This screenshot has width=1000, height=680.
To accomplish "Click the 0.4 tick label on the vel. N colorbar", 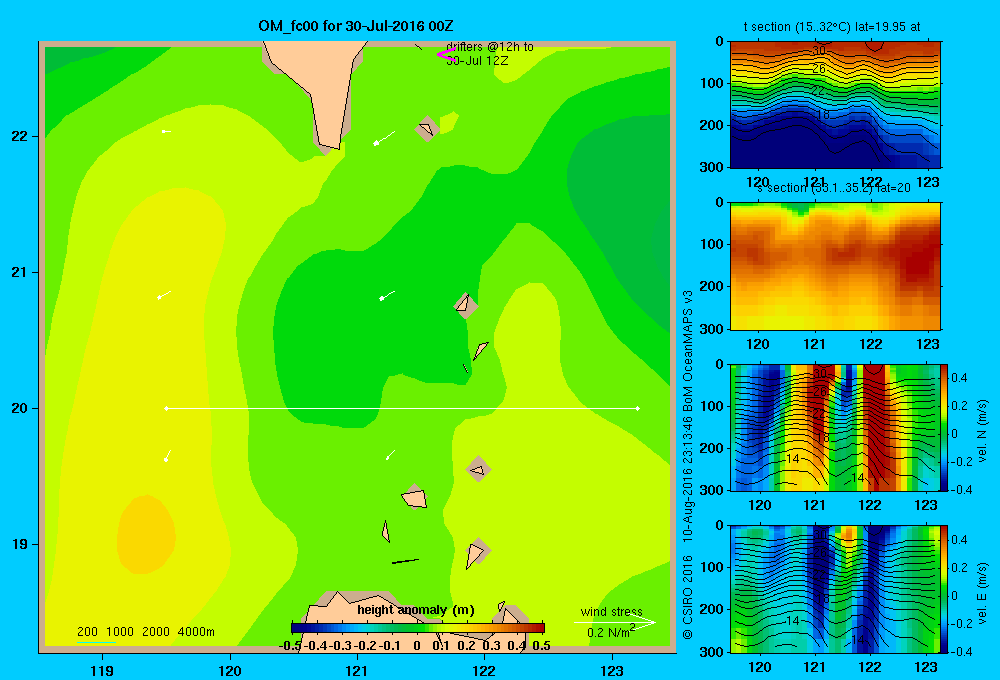I will pos(959,378).
